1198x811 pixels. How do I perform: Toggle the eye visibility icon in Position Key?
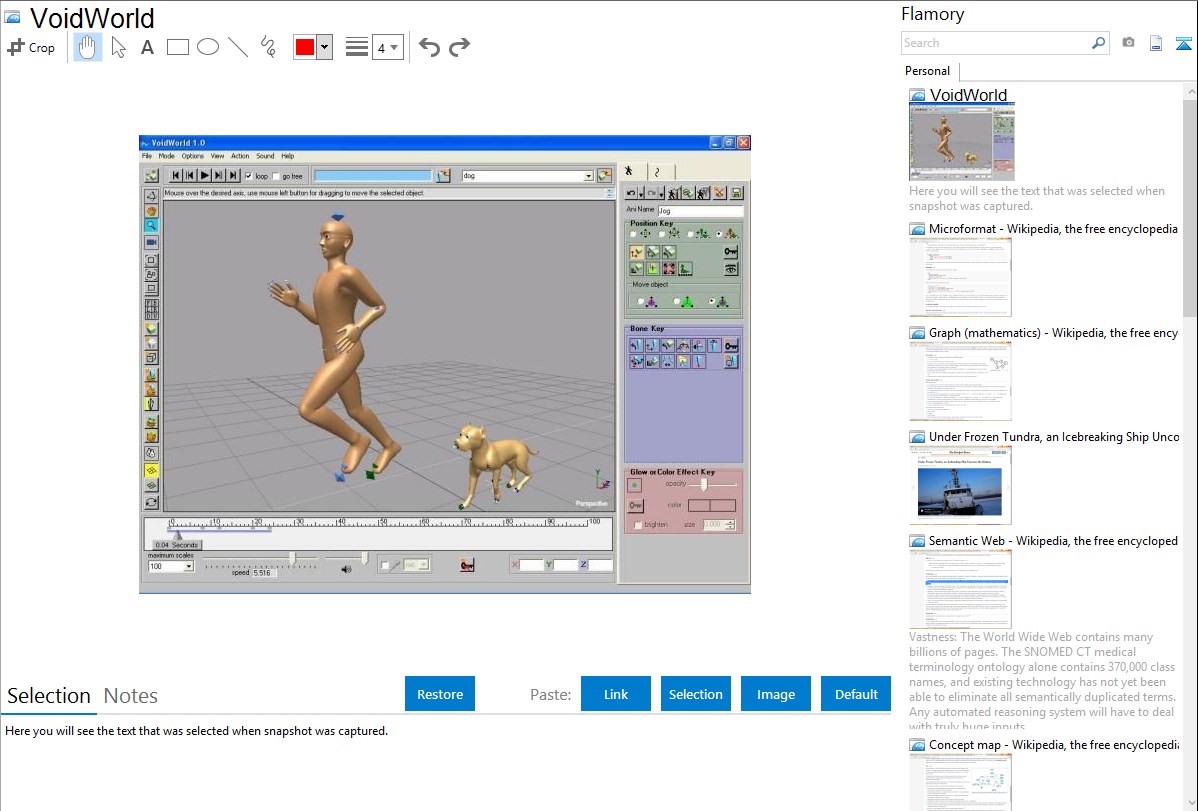(730, 269)
